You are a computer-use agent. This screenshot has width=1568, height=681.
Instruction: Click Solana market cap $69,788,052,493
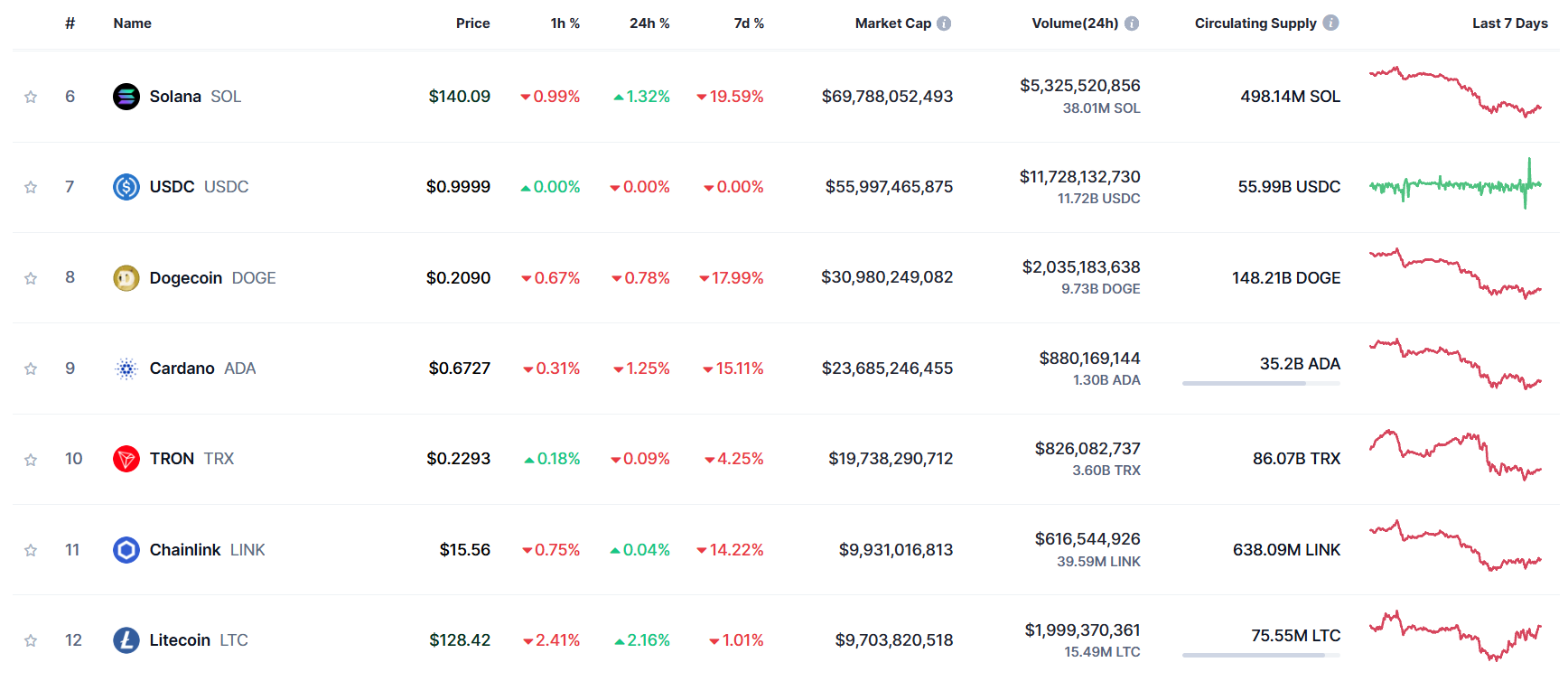click(887, 97)
